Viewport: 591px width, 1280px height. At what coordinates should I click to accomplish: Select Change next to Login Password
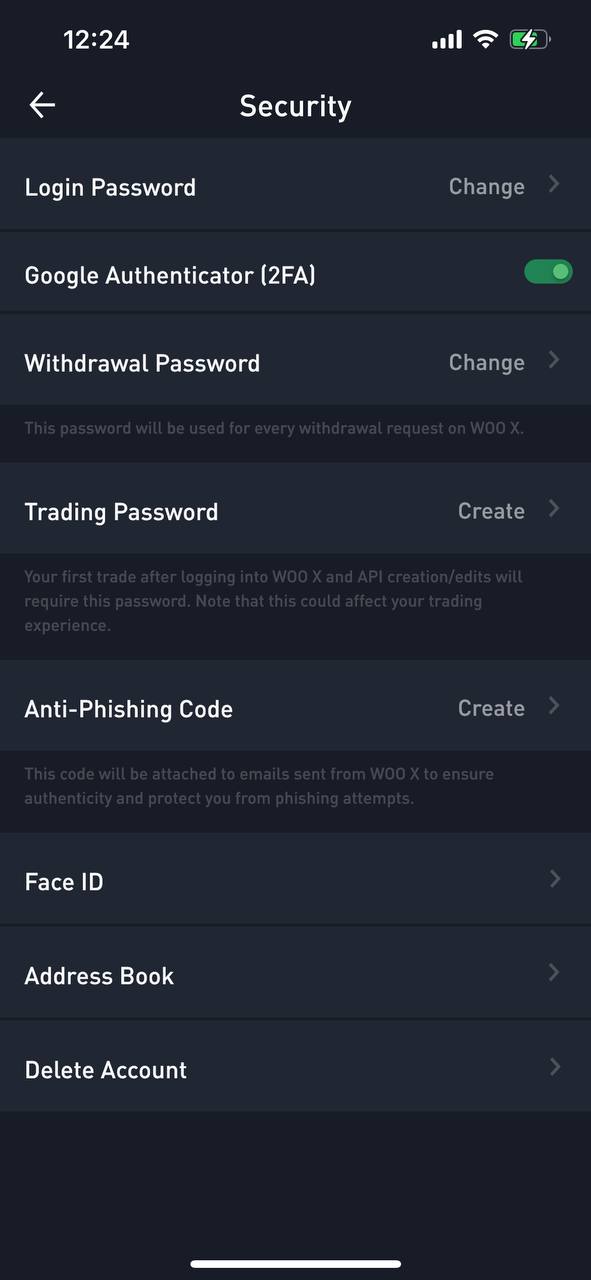click(x=486, y=187)
